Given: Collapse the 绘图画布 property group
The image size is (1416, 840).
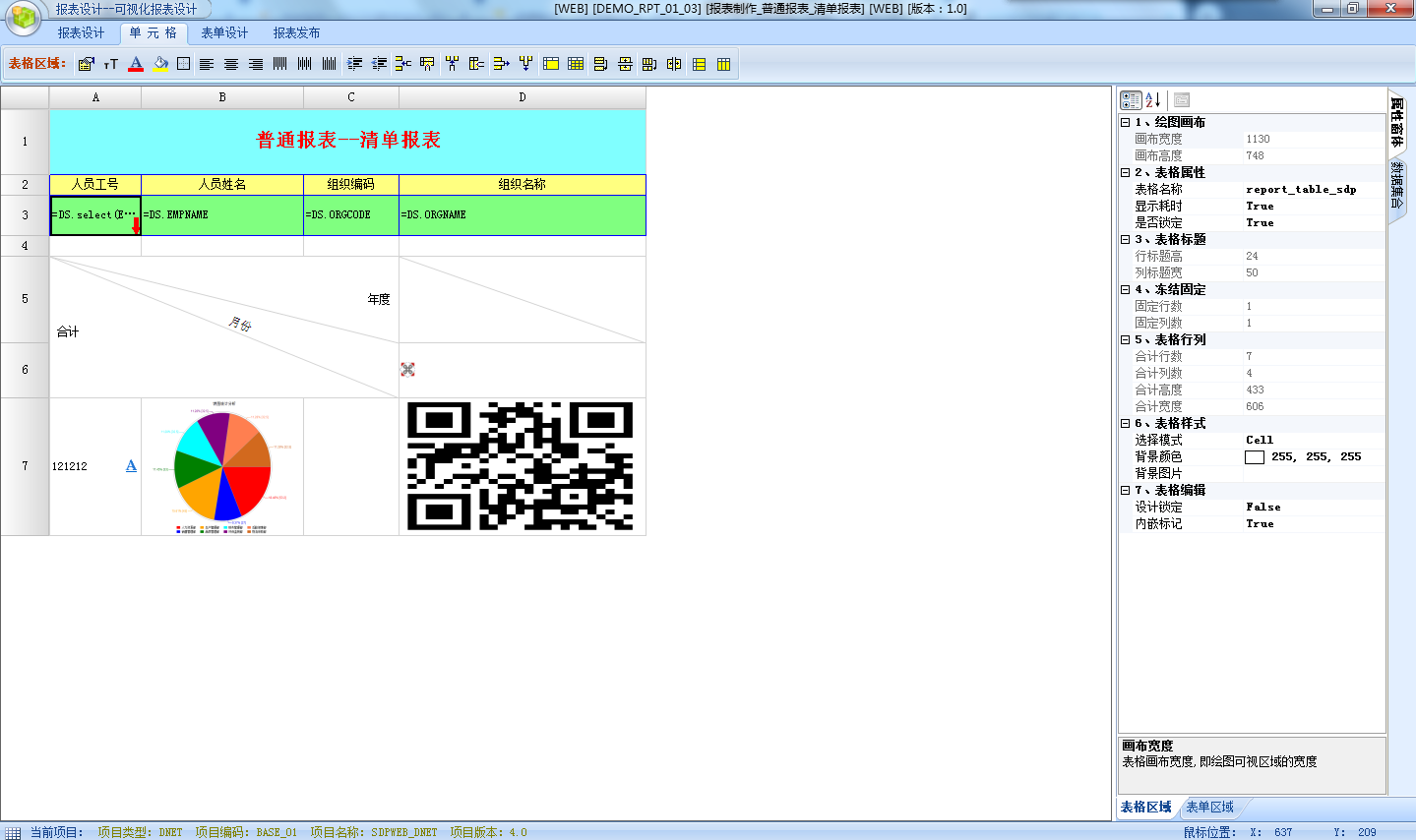Looking at the screenshot, I should [1125, 123].
